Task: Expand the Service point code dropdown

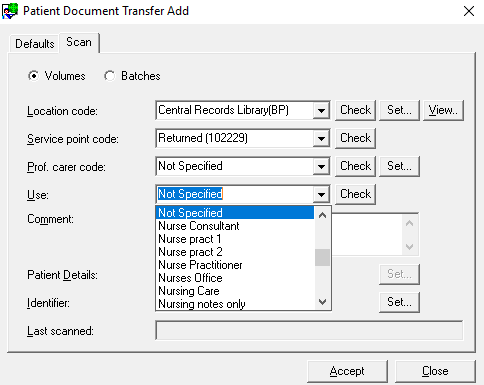Action: [x=321, y=138]
